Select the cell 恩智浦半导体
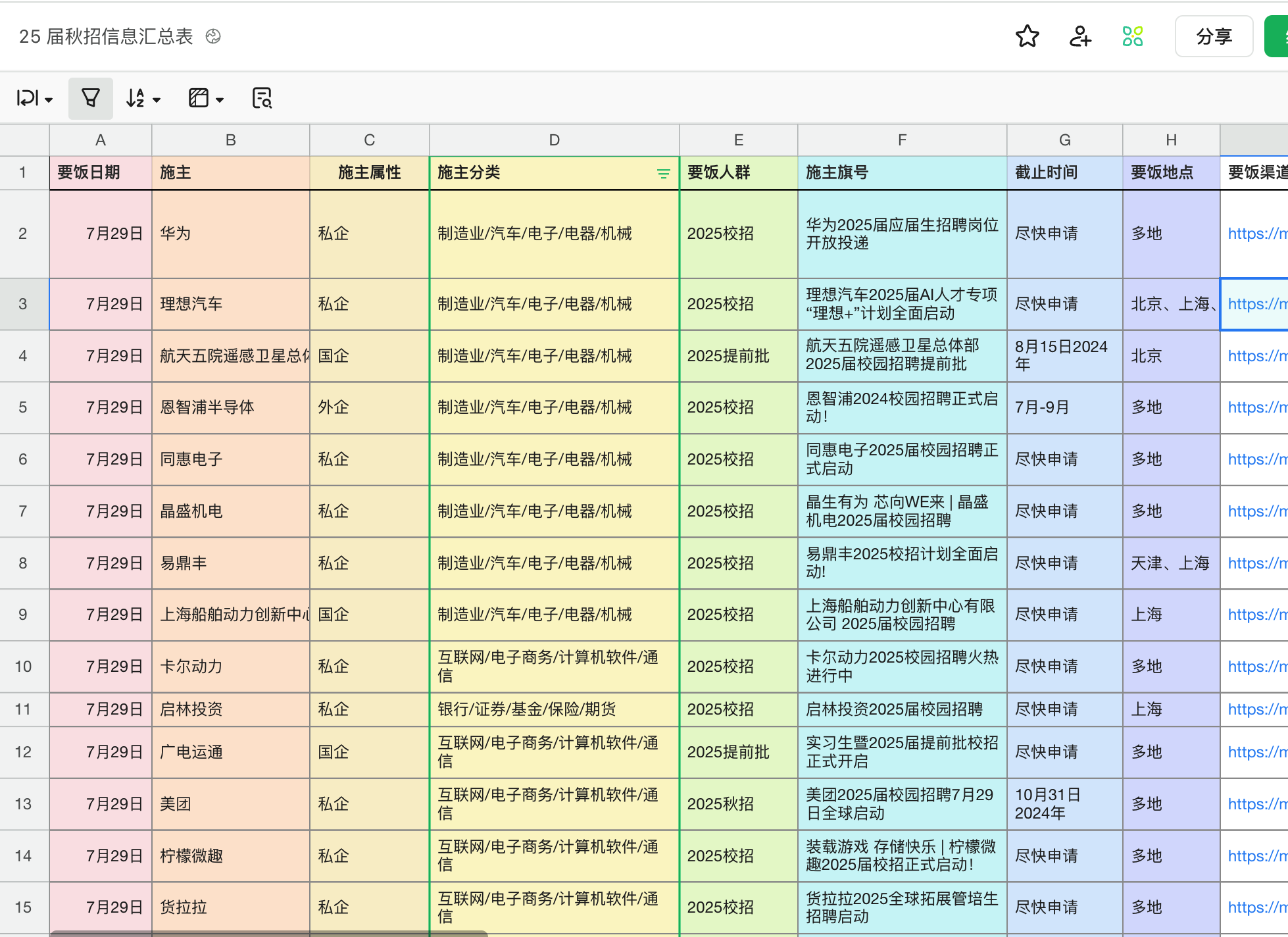 pos(231,407)
